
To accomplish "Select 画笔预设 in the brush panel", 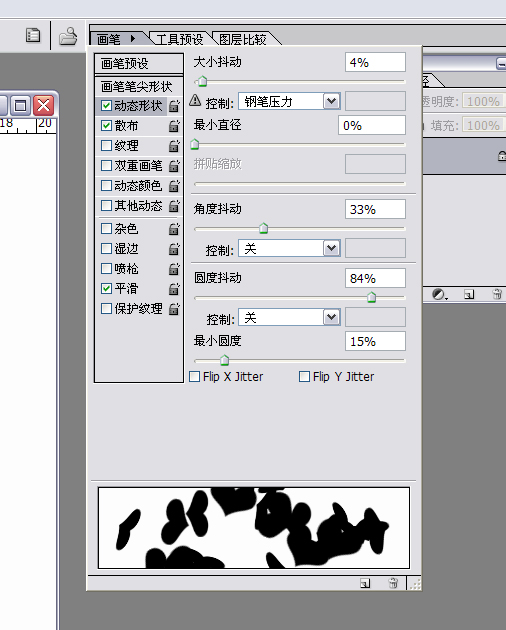I will point(139,63).
